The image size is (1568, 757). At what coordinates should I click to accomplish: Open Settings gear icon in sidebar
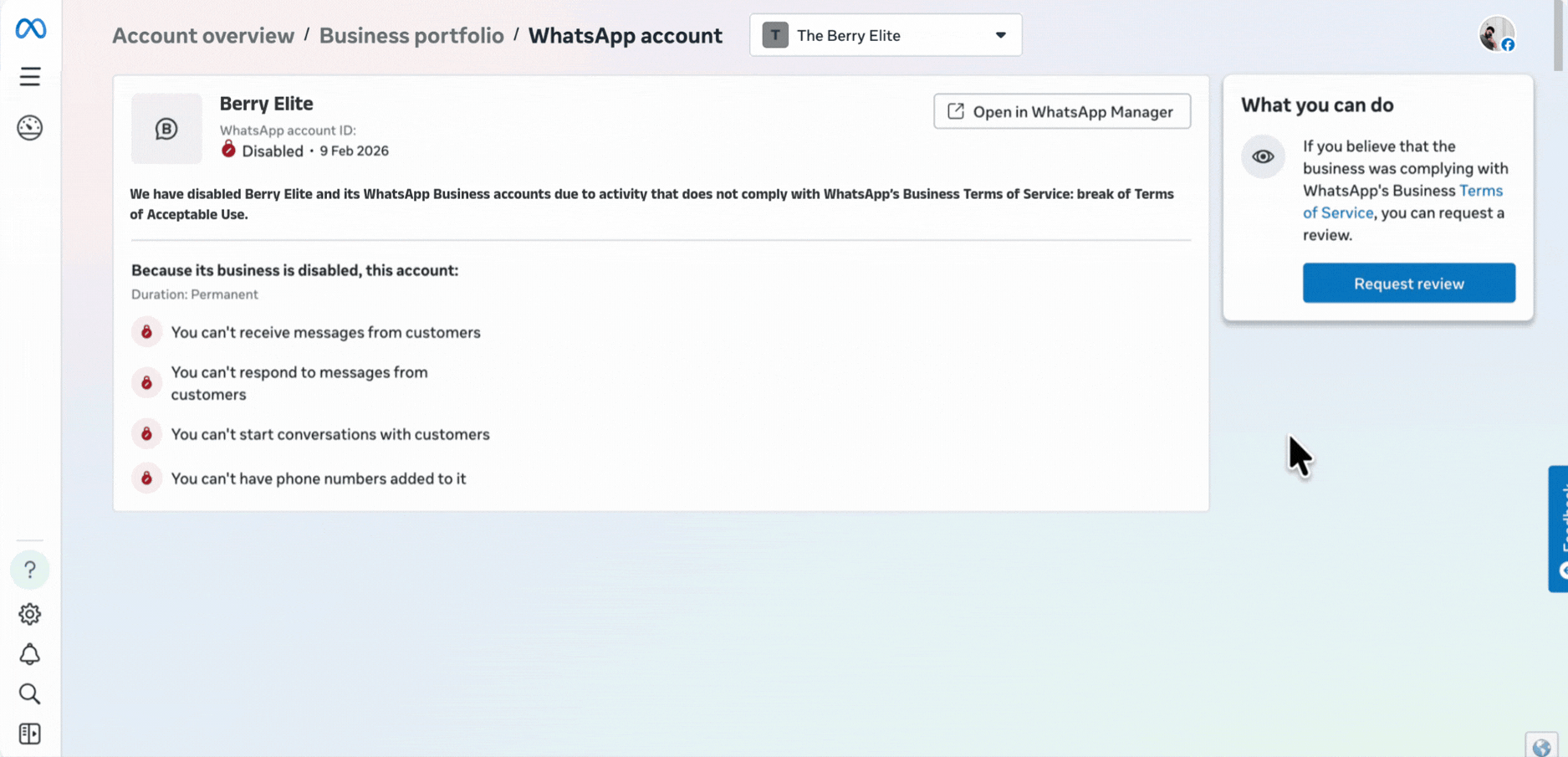30,614
